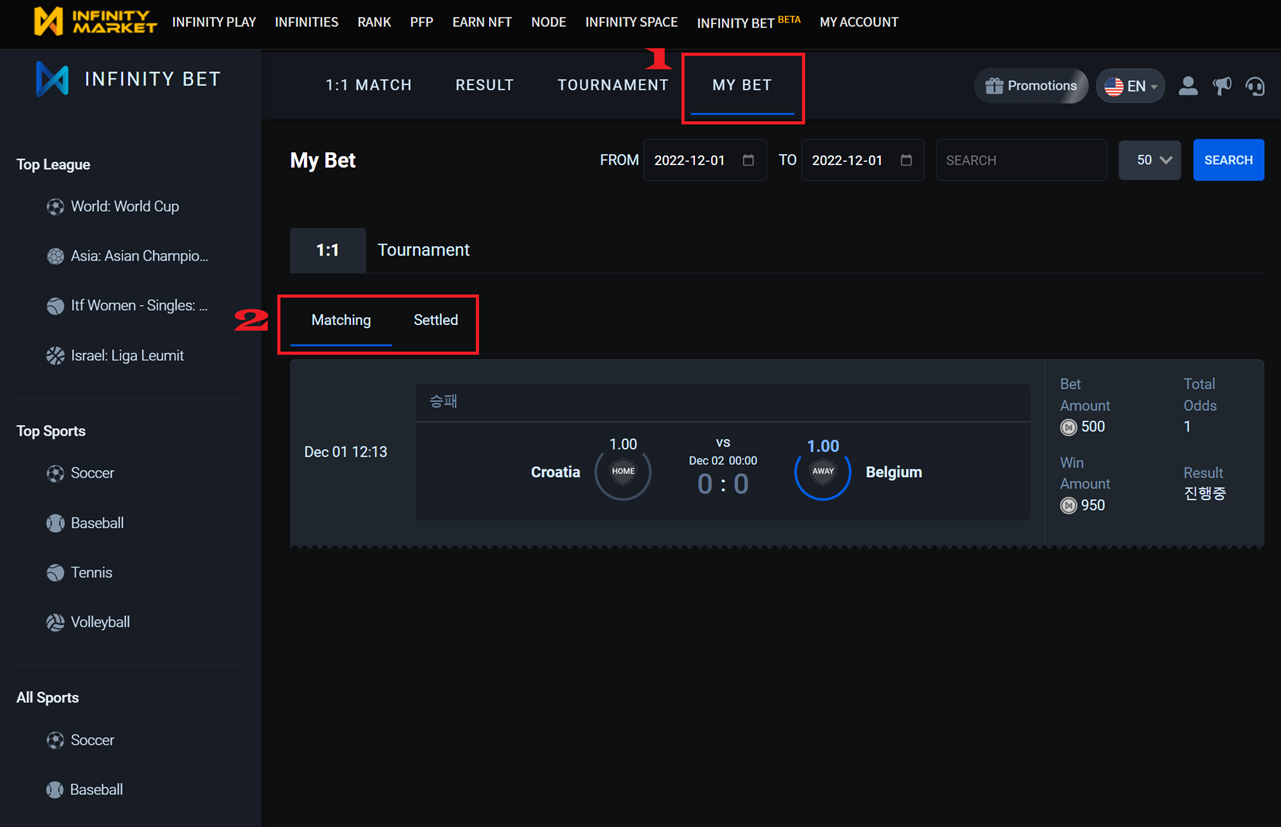This screenshot has width=1281, height=827.
Task: Open the FROM date calendar picker
Action: [748, 160]
